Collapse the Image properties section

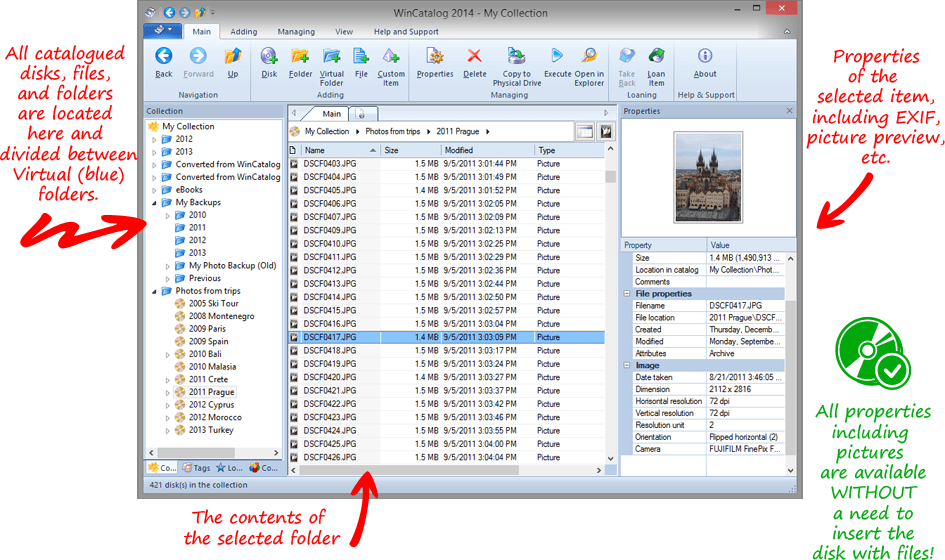627,365
